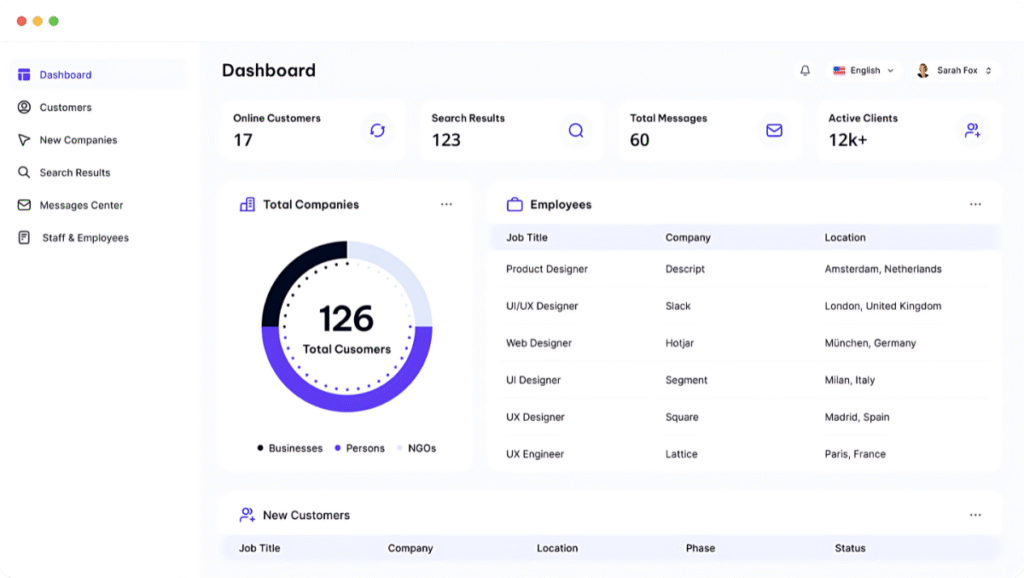Click the New Customers add-user icon
Viewport: 1024px width, 578px height.
point(247,515)
